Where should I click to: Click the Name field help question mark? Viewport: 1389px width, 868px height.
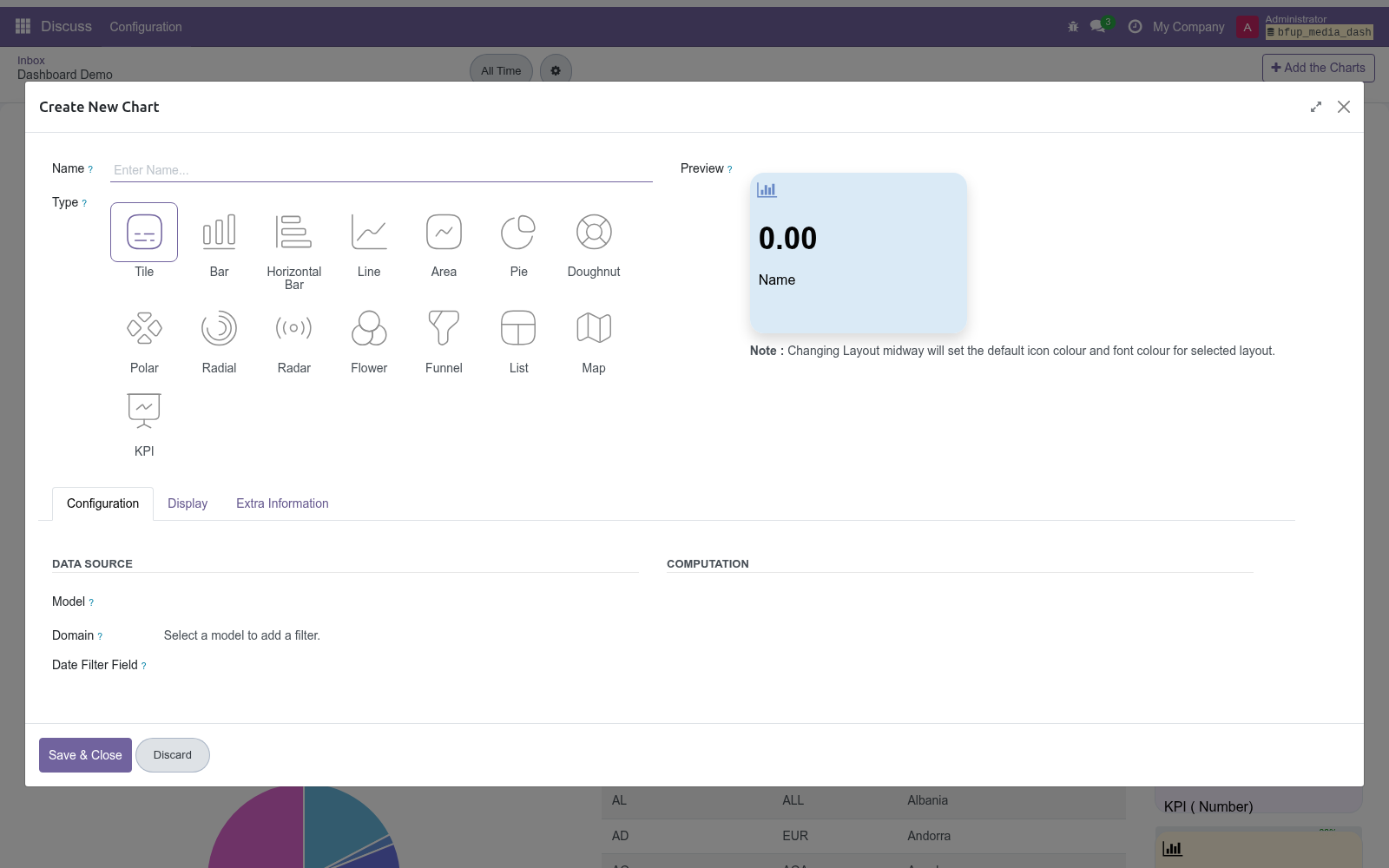click(90, 170)
